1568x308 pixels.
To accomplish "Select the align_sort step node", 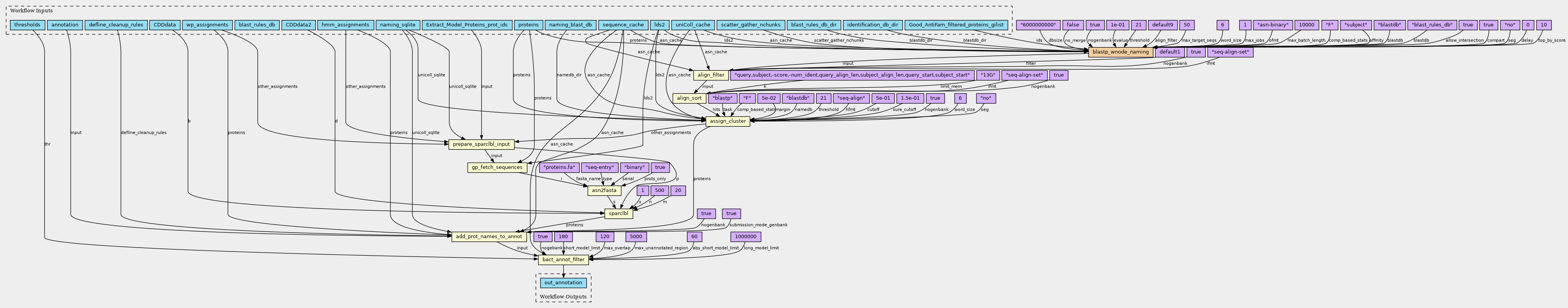I will tap(689, 98).
